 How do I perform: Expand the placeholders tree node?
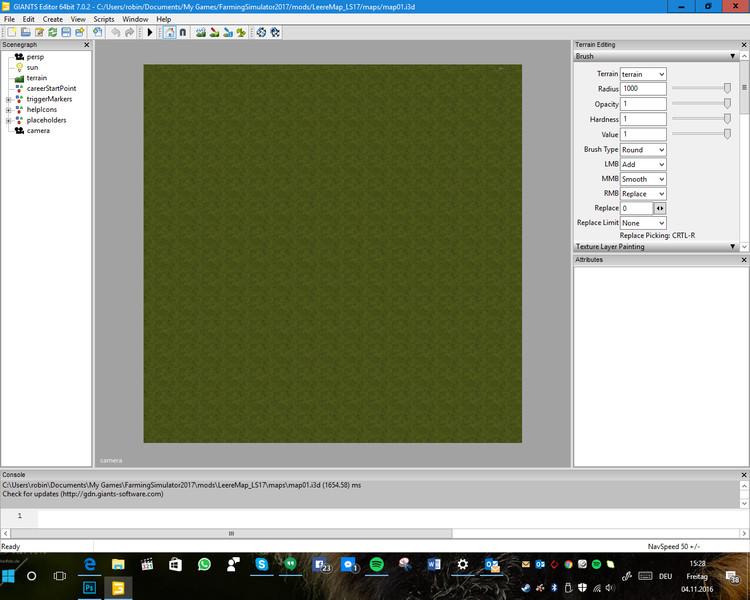(8, 120)
